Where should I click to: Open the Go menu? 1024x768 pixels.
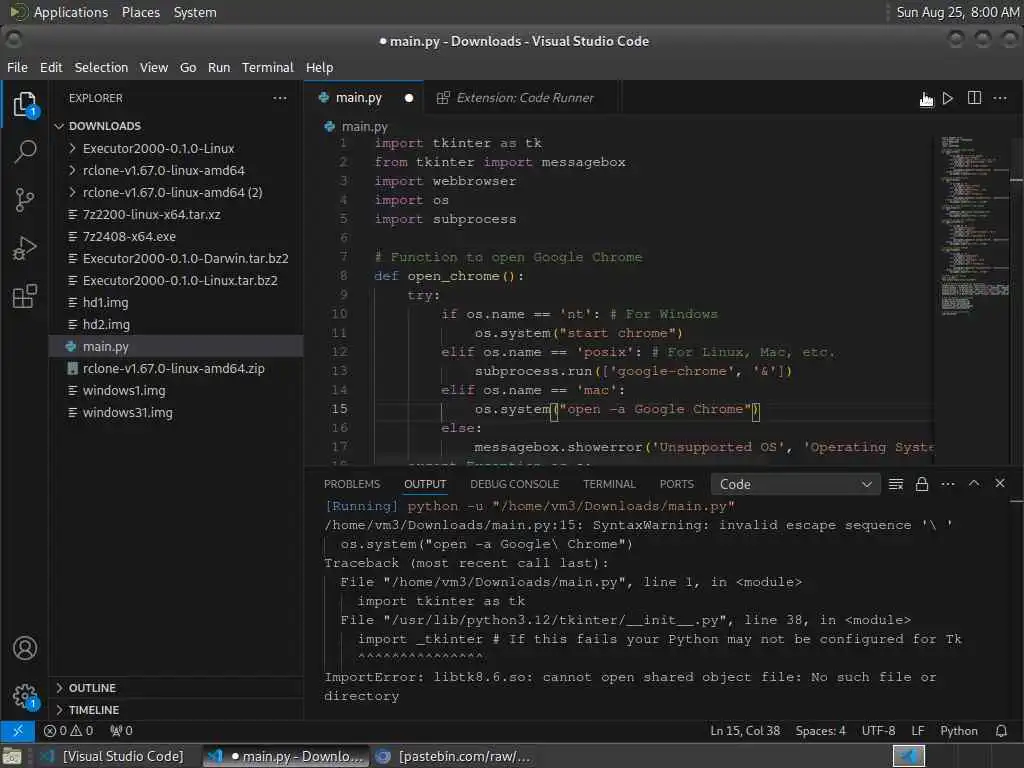click(188, 67)
